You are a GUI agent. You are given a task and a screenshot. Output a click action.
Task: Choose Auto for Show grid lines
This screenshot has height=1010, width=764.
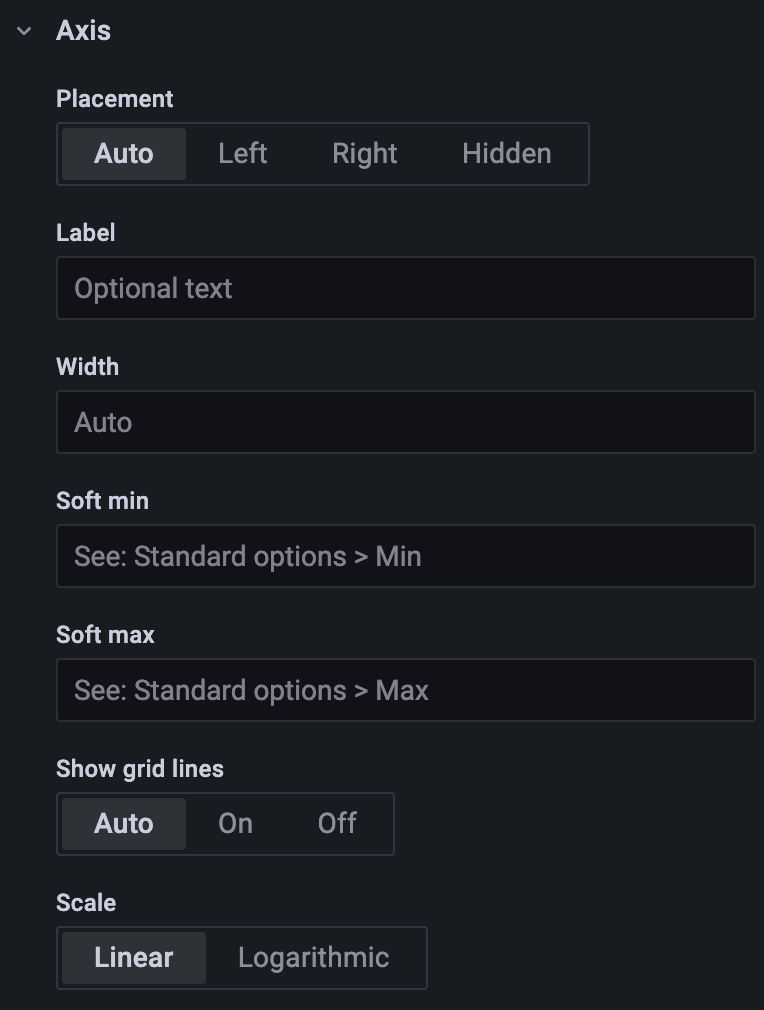[x=124, y=824]
